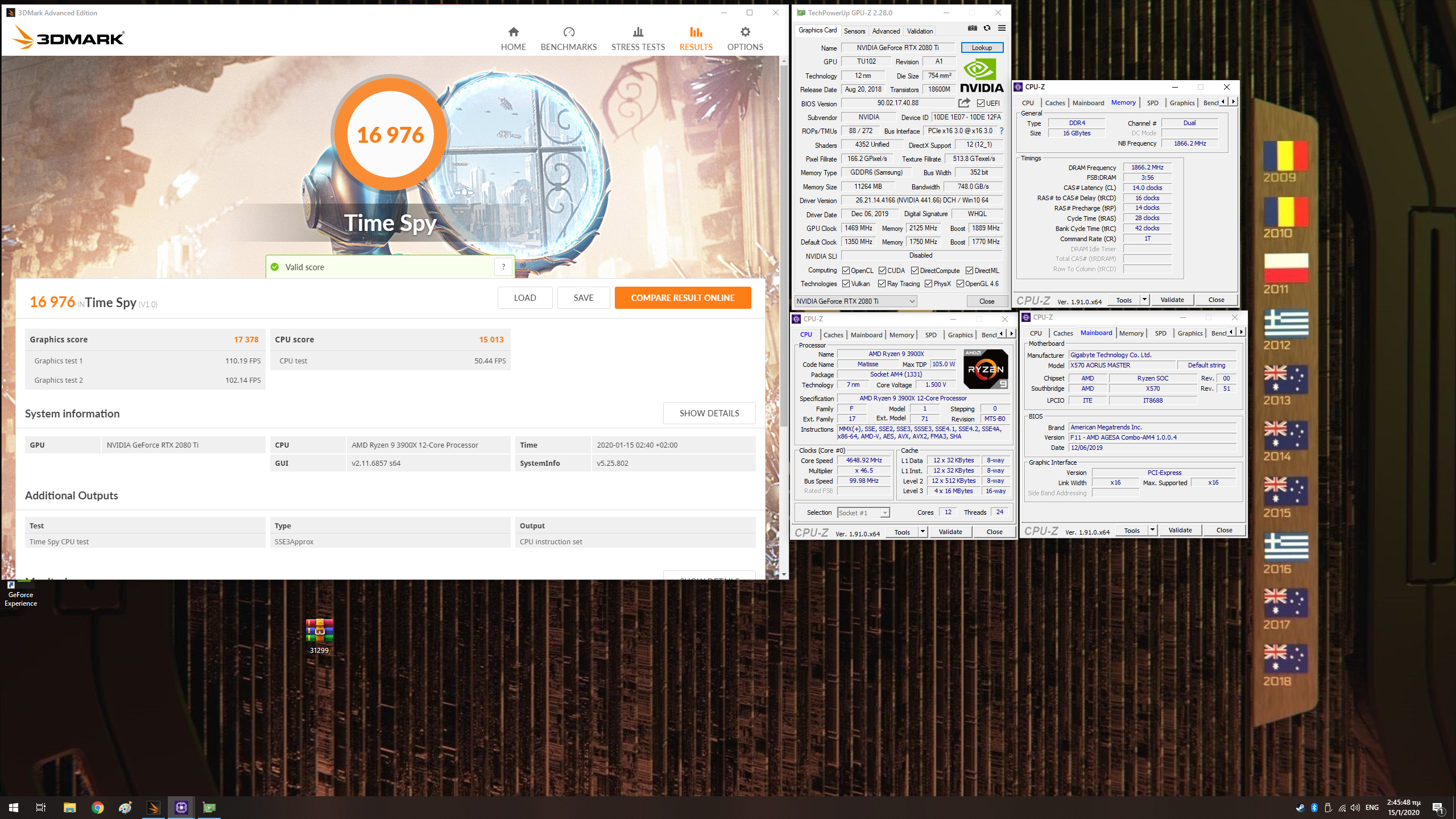Expand Tools dropdown arrow in CPU-Z Mainboard window

(1152, 530)
